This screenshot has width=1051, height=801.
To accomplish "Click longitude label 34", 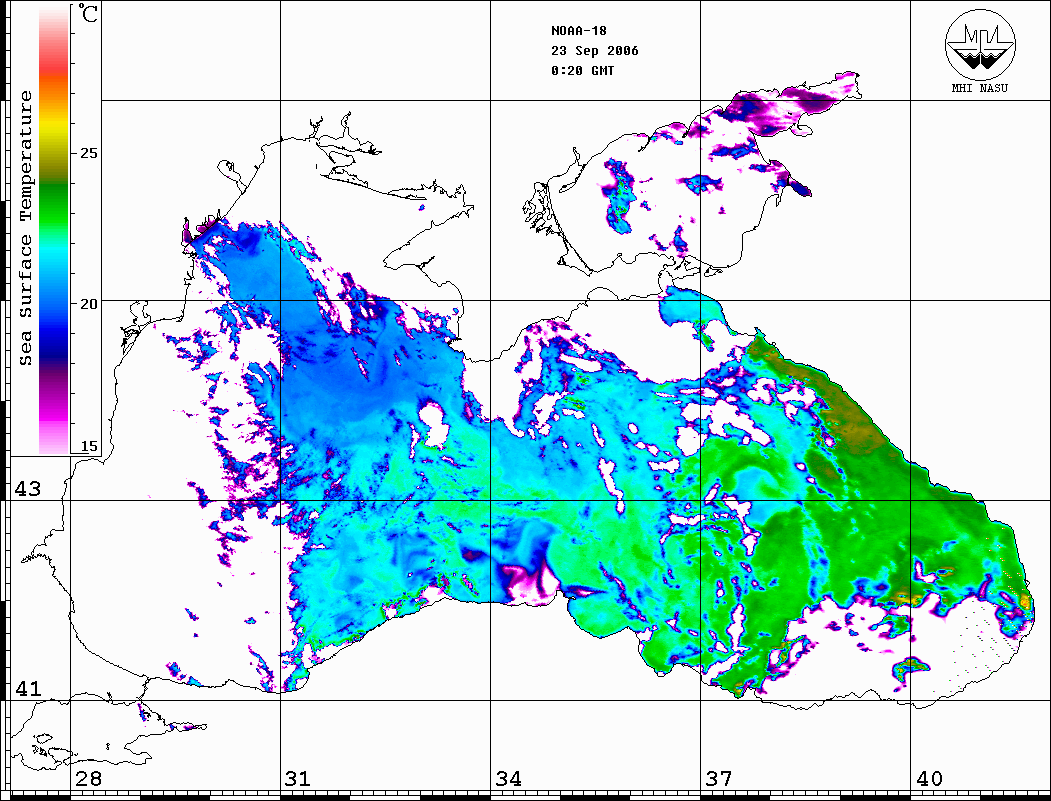I will click(x=509, y=778).
